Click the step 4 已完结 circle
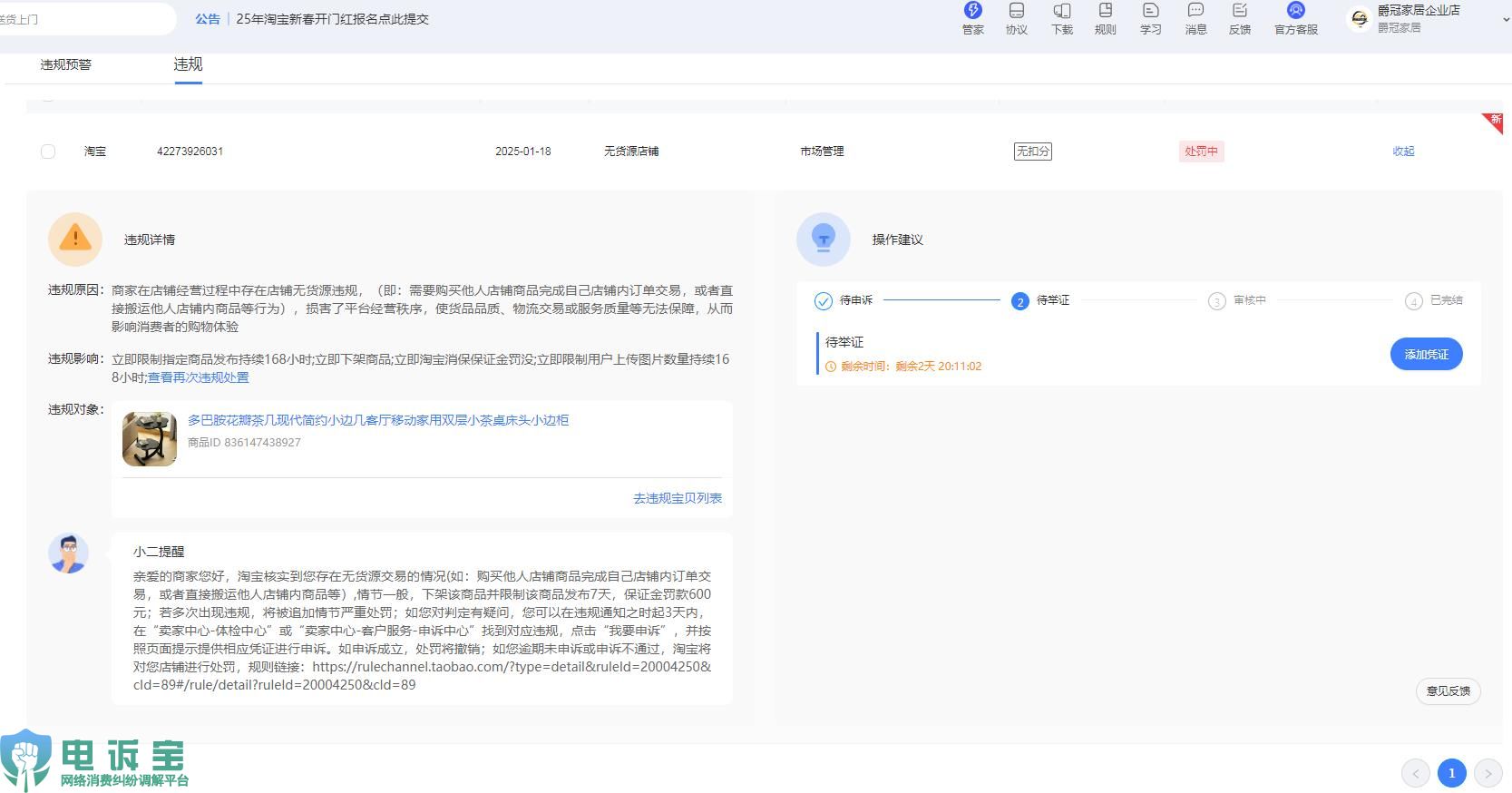This screenshot has height=793, width=1512. (x=1413, y=301)
